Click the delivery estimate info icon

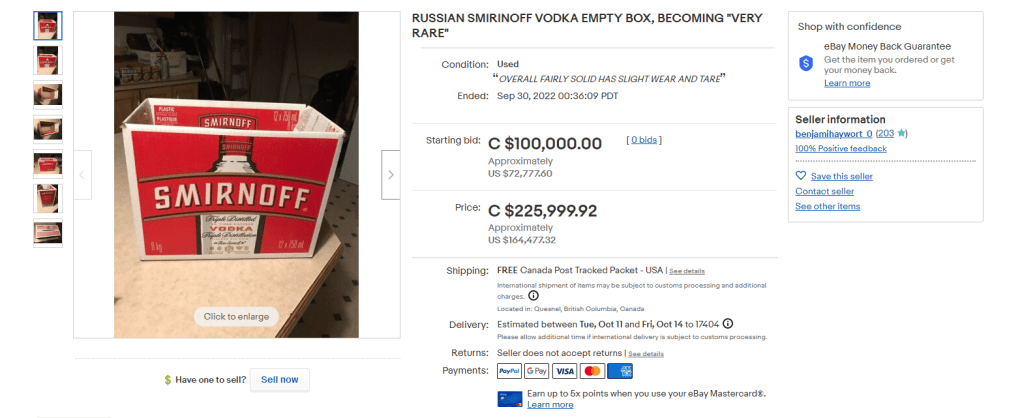727,323
